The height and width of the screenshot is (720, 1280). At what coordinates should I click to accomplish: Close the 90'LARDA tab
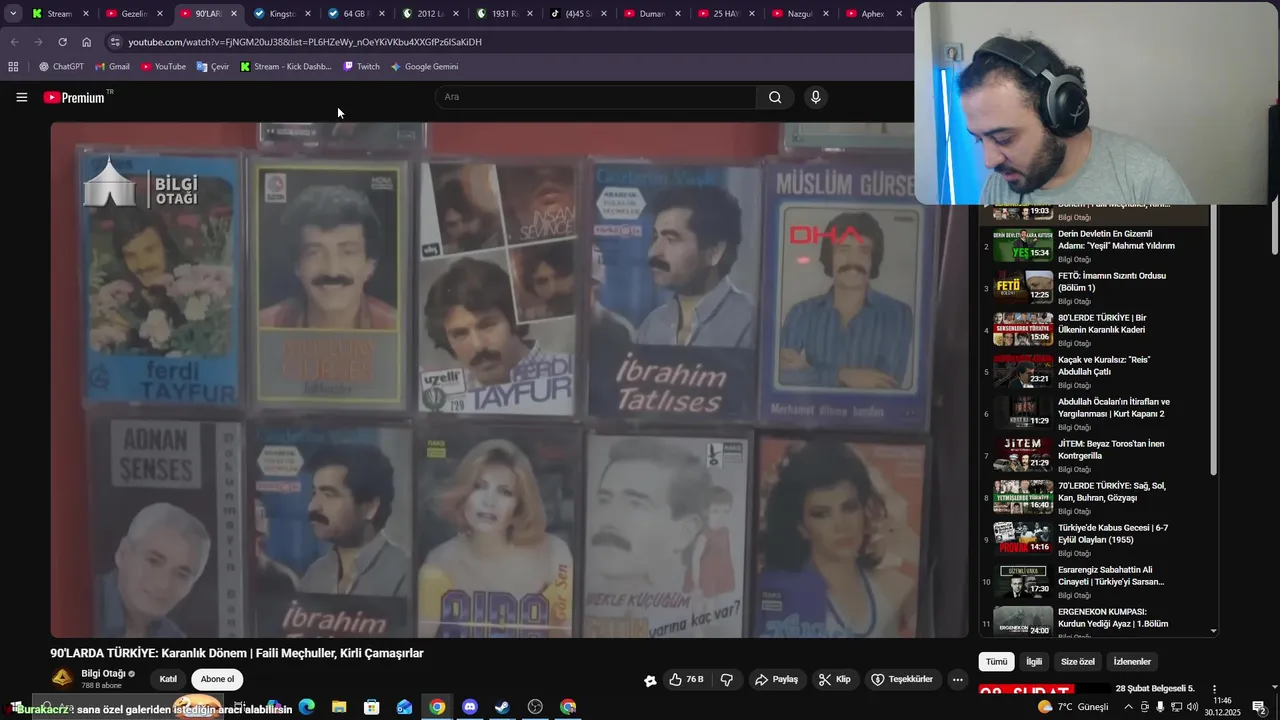(234, 14)
